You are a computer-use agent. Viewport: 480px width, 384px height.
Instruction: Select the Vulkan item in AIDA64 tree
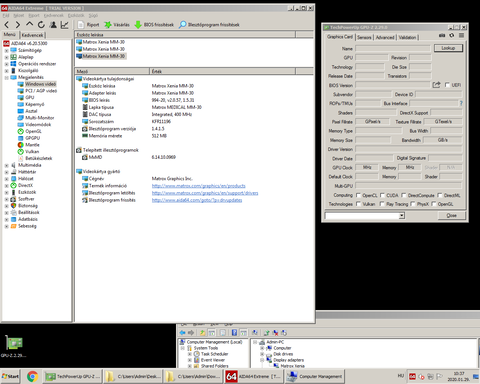coord(28,151)
